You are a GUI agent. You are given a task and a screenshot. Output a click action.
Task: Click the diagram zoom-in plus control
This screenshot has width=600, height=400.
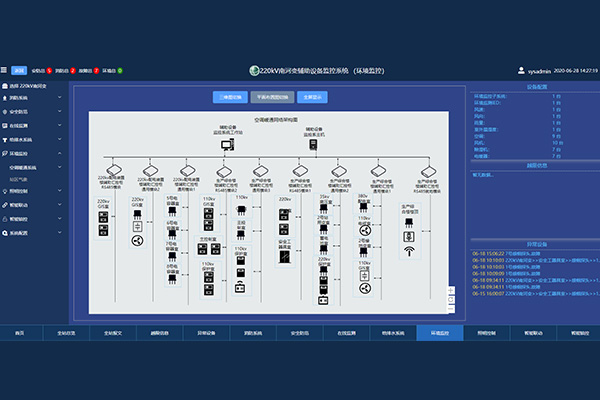click(451, 290)
